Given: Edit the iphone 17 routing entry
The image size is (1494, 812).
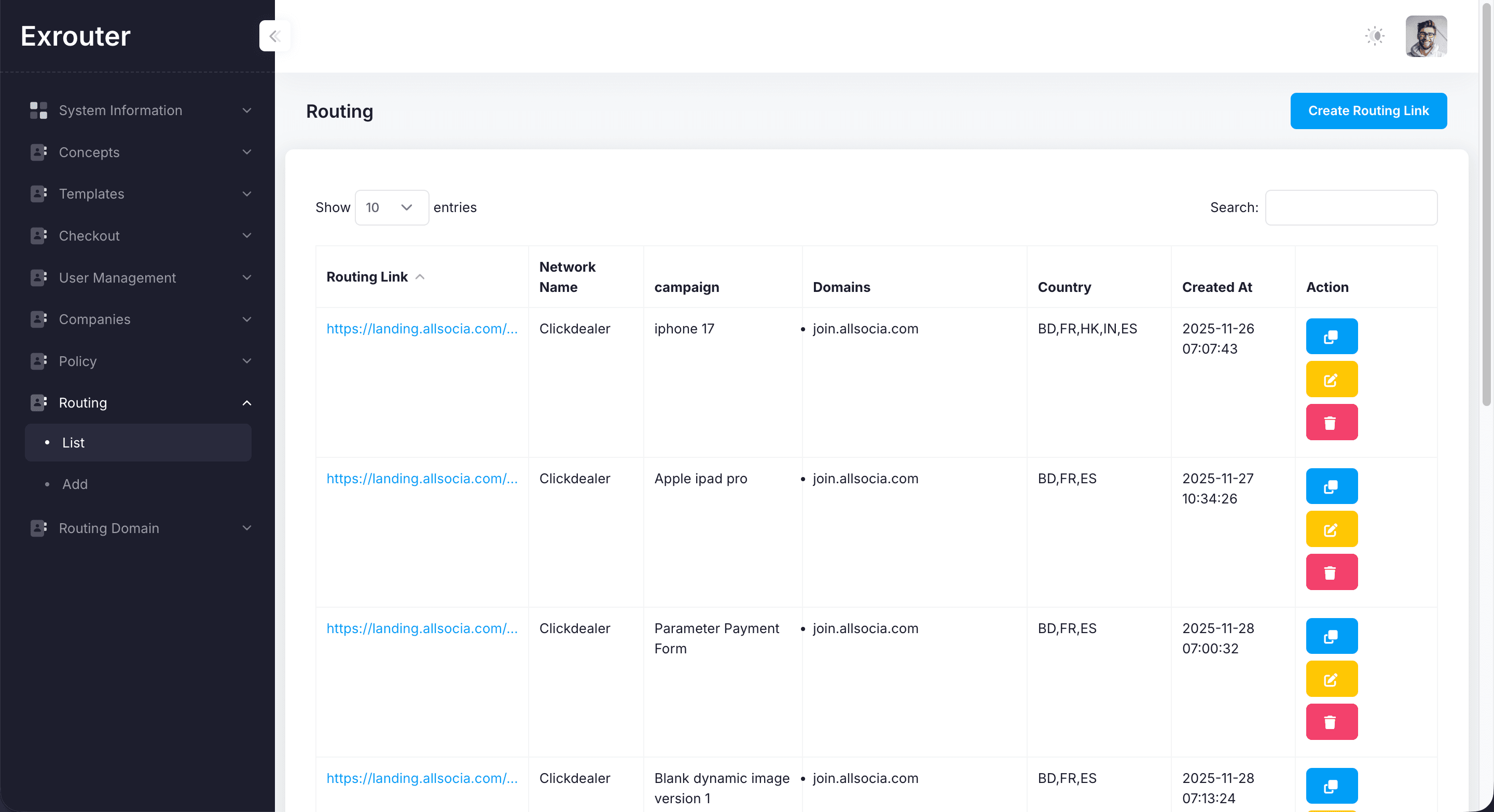Looking at the screenshot, I should coord(1332,379).
